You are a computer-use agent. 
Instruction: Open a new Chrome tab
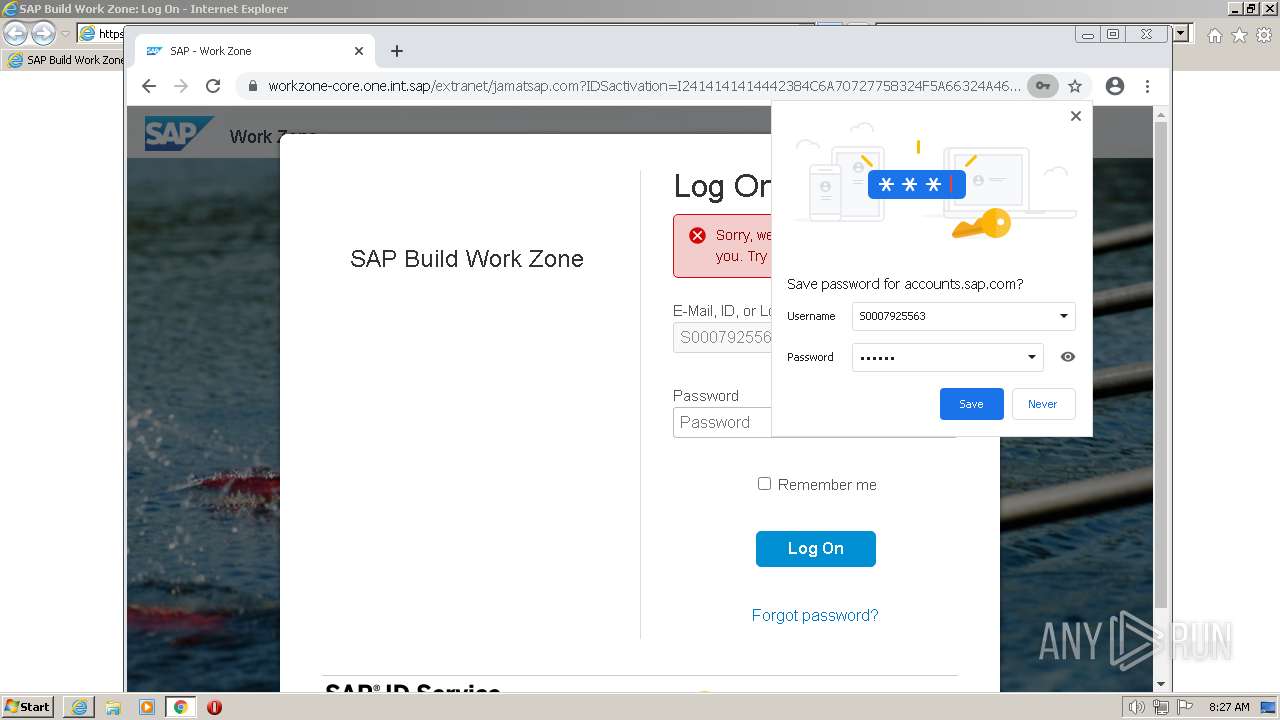click(x=397, y=51)
